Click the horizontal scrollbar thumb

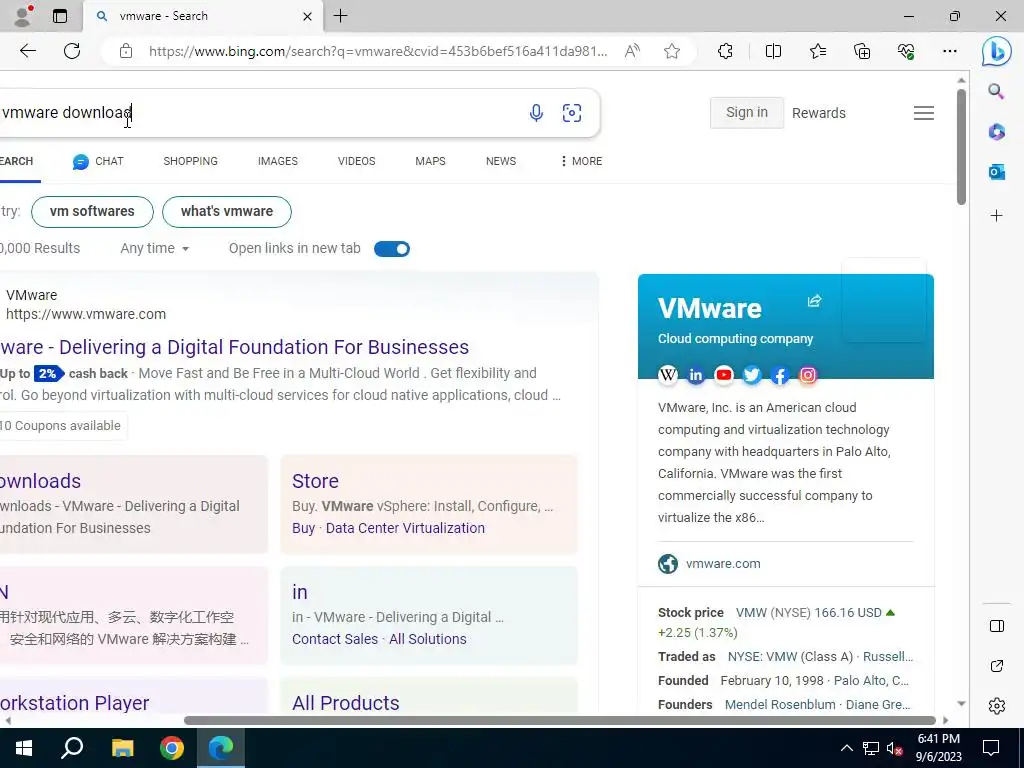pyautogui.click(x=559, y=720)
